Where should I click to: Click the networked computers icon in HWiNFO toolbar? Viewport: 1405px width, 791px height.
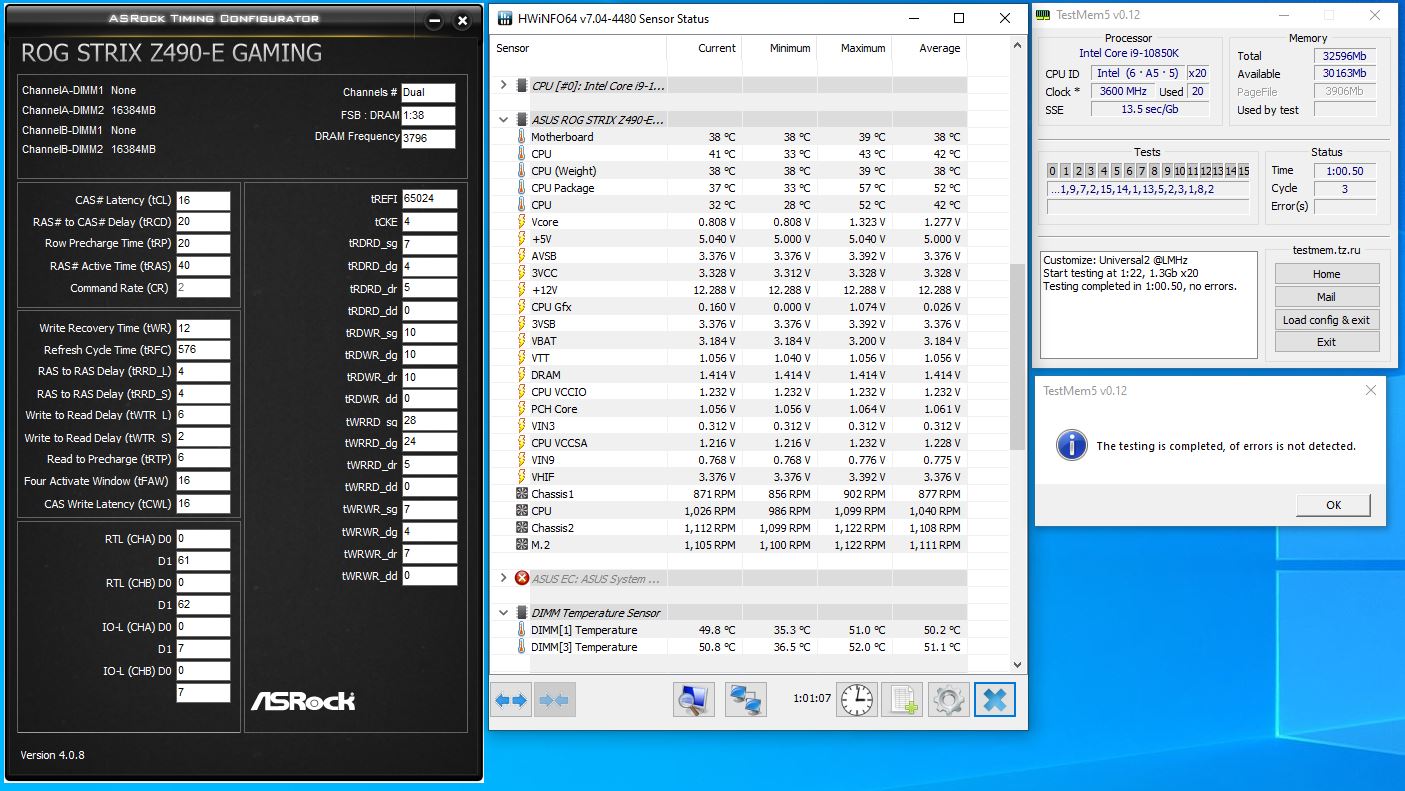point(745,700)
